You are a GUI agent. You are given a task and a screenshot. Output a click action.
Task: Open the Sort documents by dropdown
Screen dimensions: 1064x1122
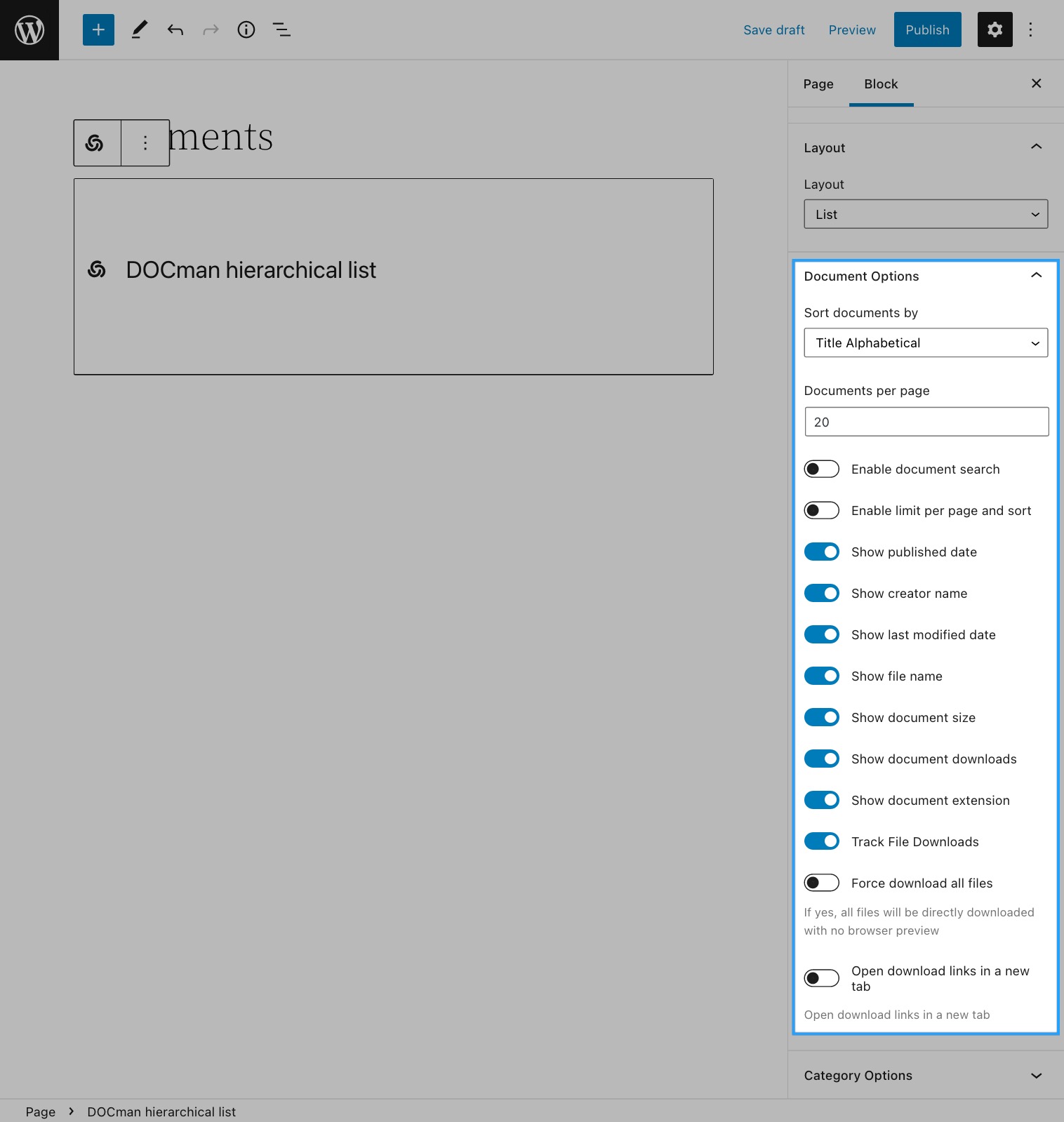coord(926,342)
